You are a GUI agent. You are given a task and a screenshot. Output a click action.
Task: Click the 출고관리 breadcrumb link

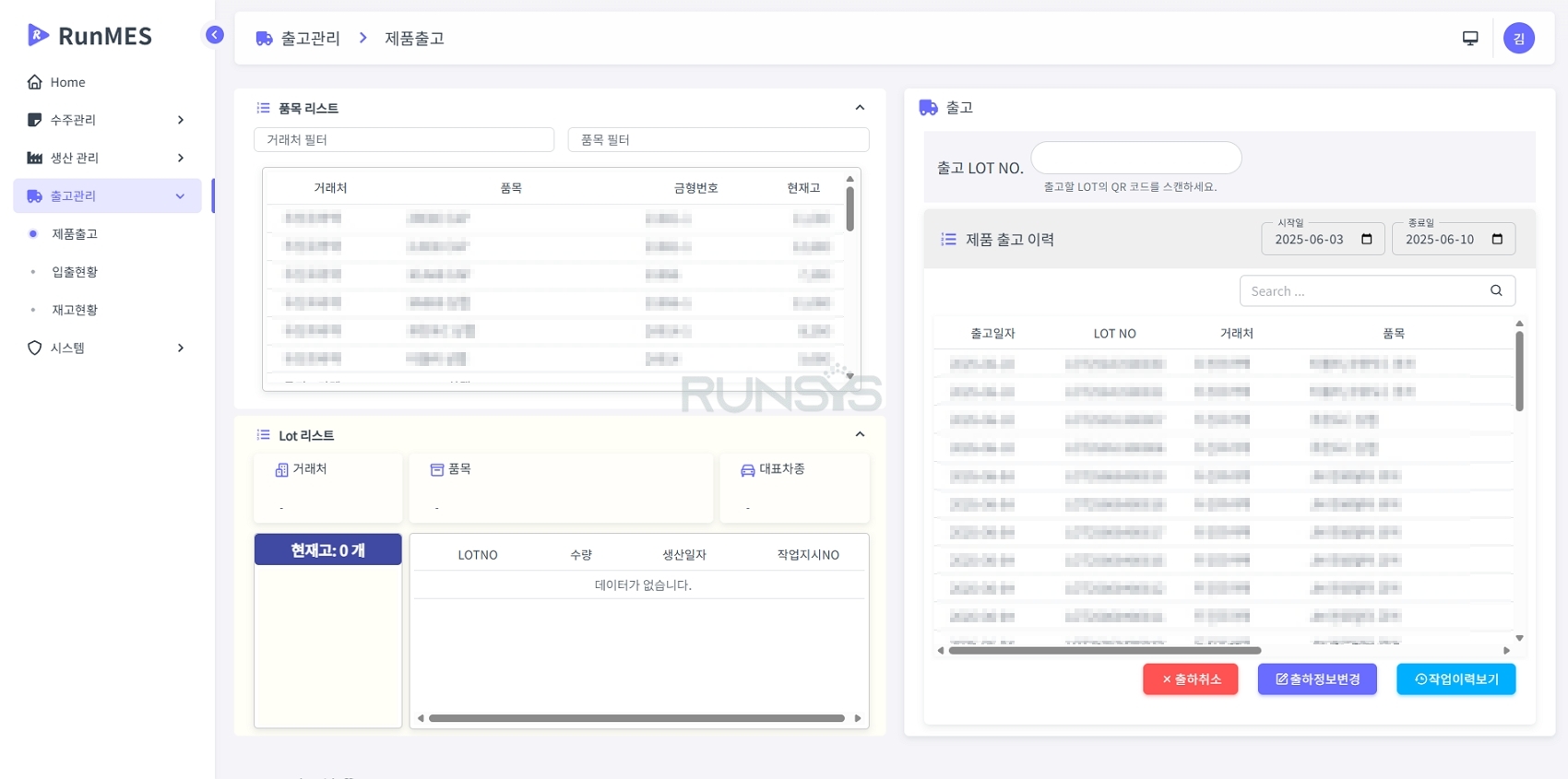pos(311,39)
